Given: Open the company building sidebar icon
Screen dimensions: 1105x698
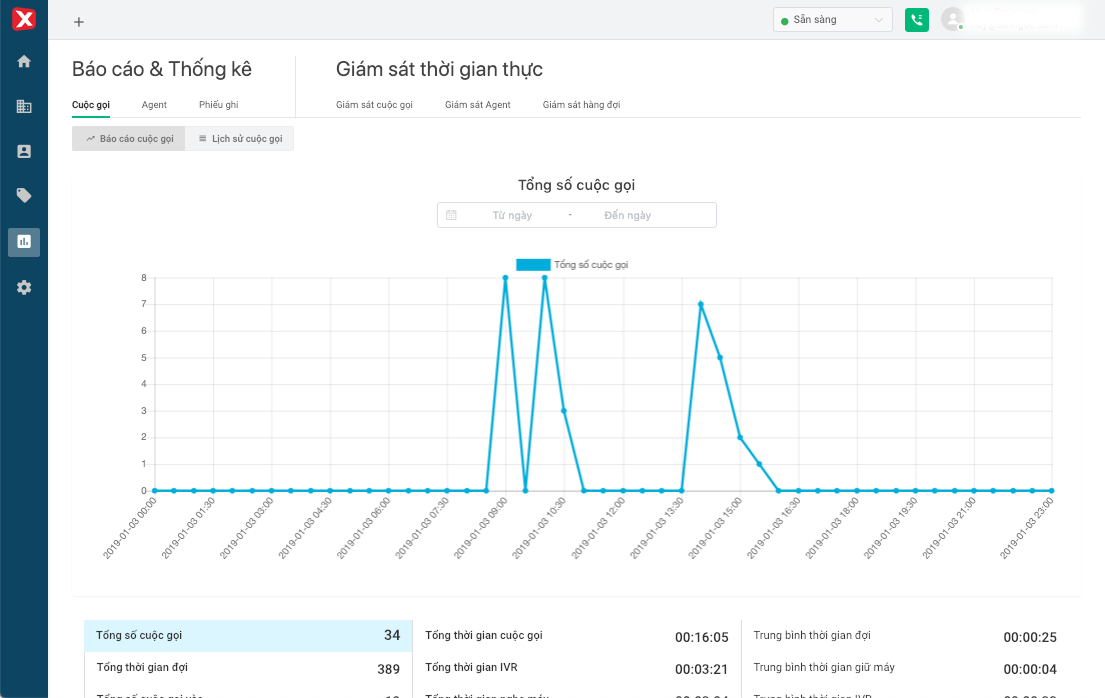Looking at the screenshot, I should pos(24,106).
